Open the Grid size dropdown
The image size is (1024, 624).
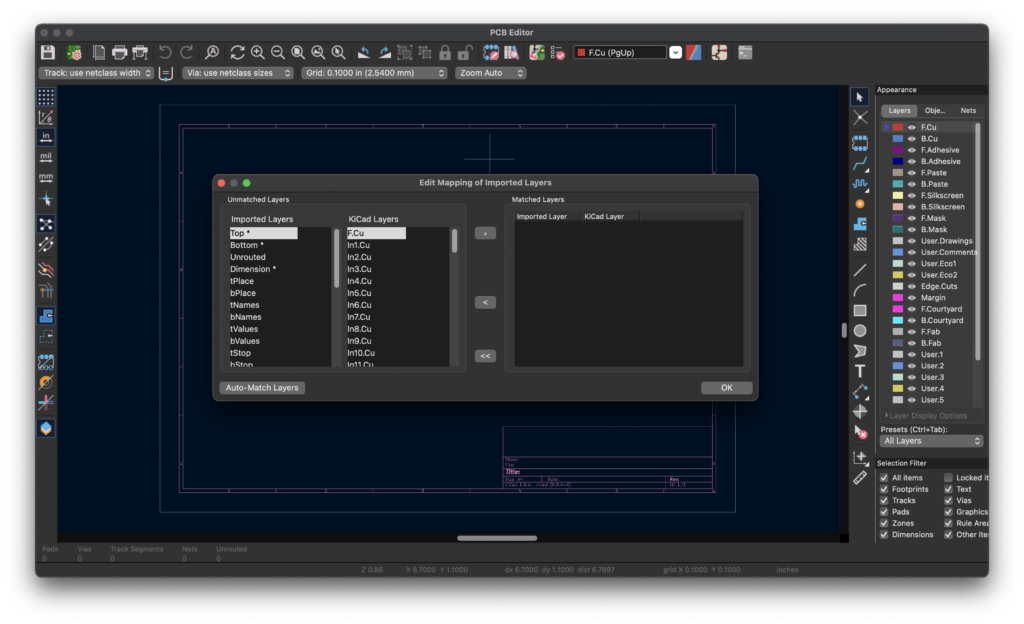374,73
